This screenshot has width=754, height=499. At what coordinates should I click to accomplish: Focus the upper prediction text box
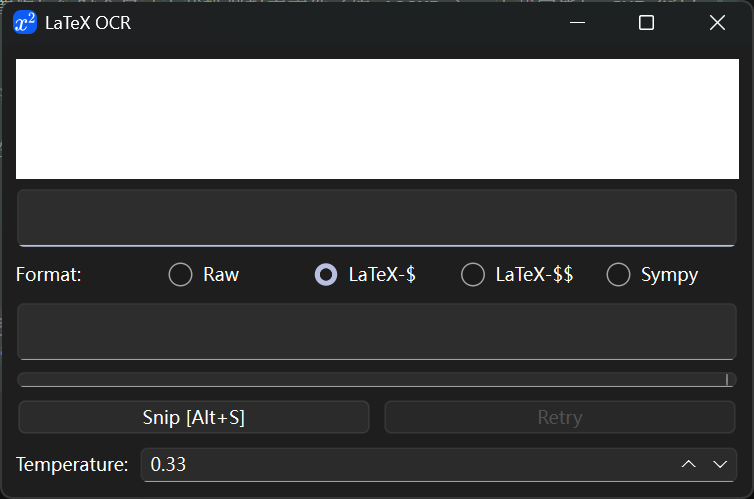pos(377,218)
